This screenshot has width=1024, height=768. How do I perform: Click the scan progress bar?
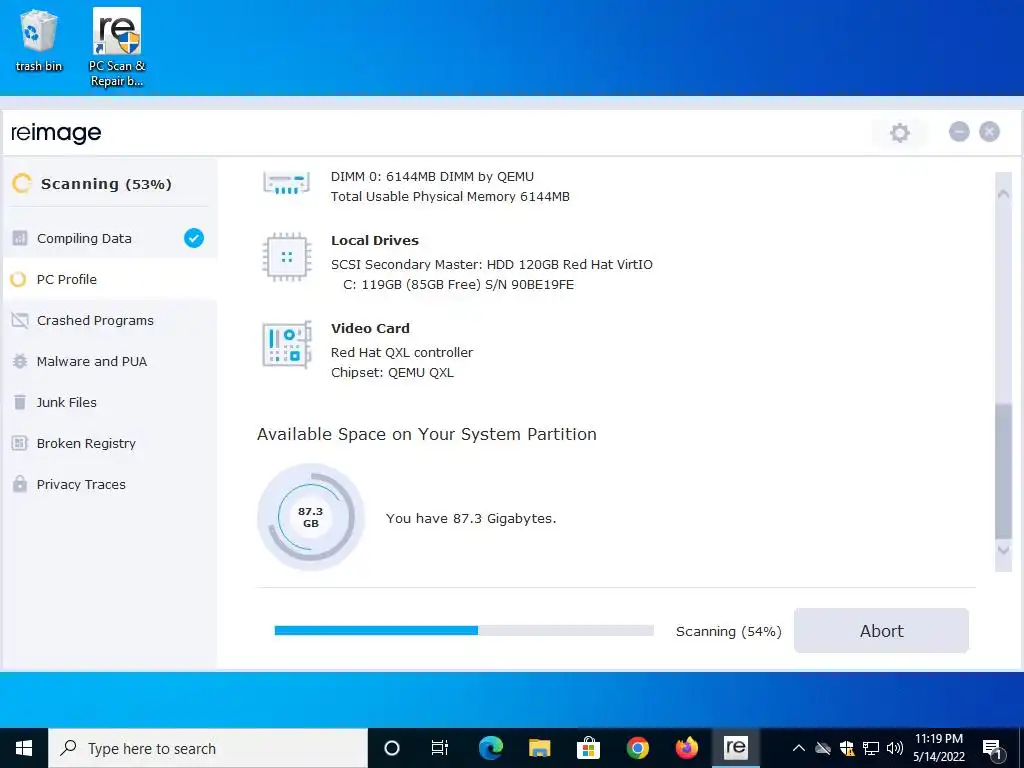pyautogui.click(x=464, y=630)
